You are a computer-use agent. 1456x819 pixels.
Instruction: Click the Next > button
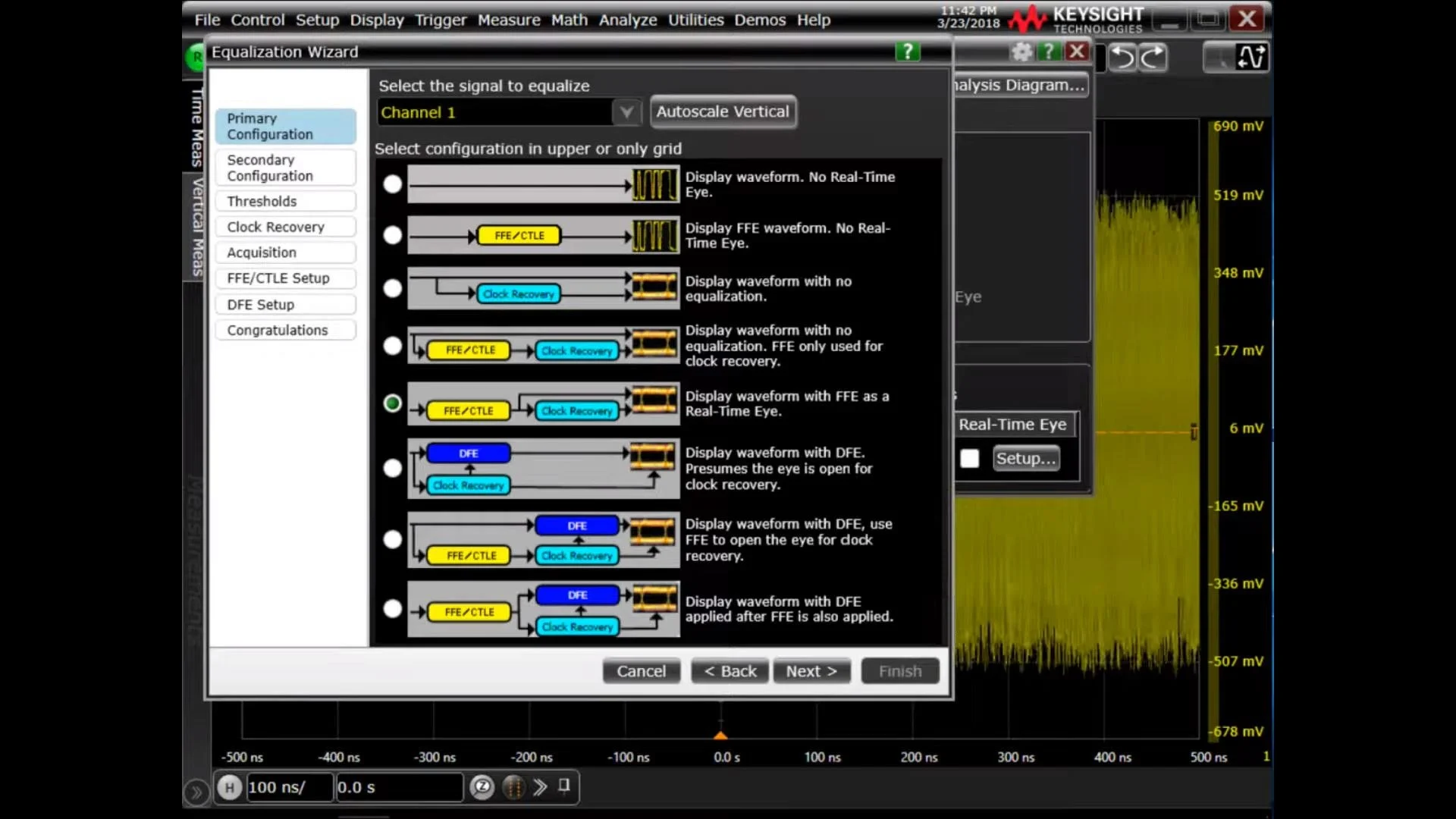(811, 671)
